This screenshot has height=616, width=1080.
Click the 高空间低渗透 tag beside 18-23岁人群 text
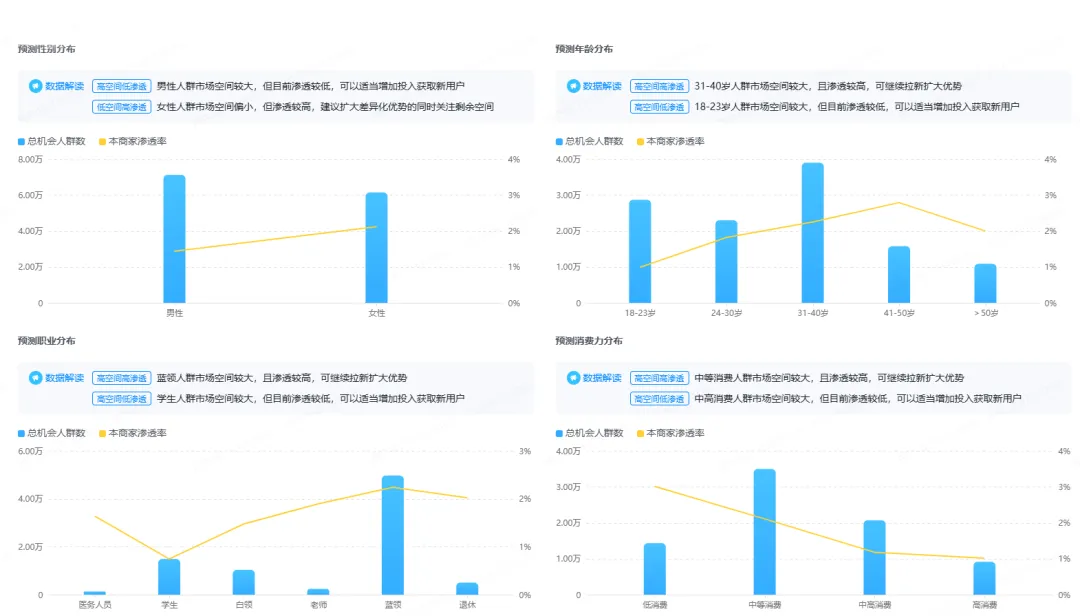pyautogui.click(x=659, y=107)
